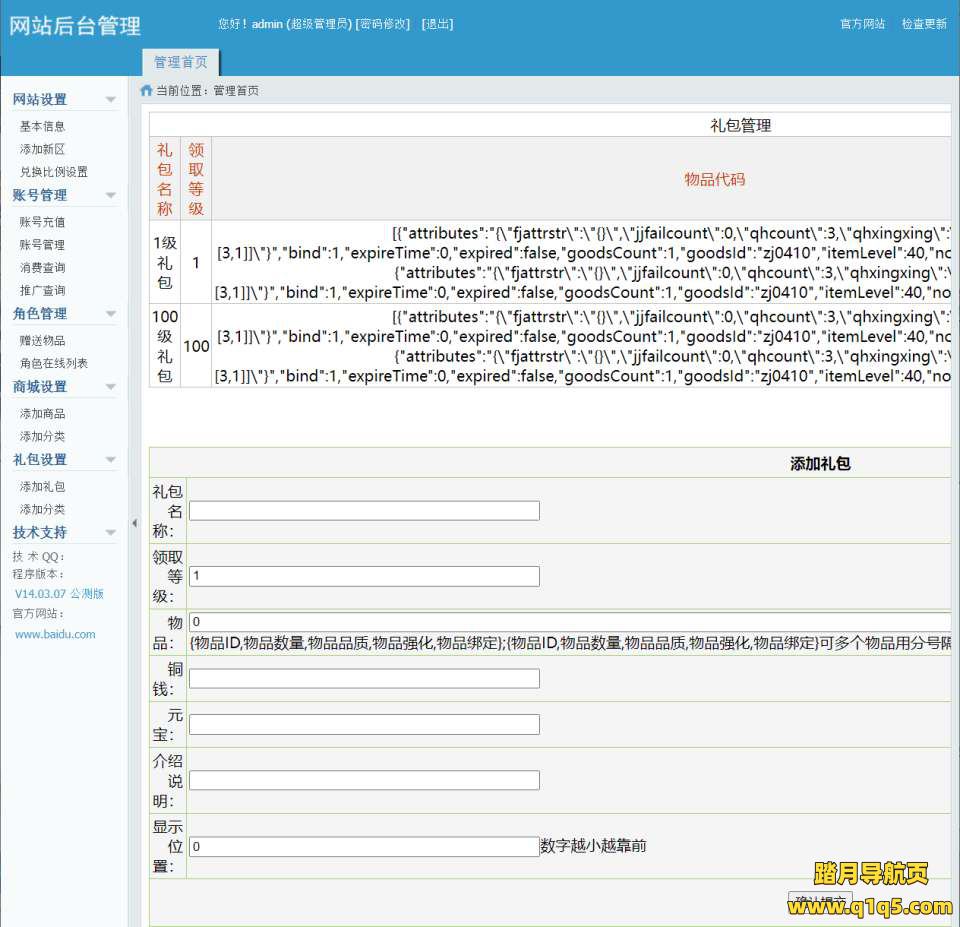Focus the 礼包名称 input field
Screen dimensions: 960x927
pyautogui.click(x=364, y=511)
